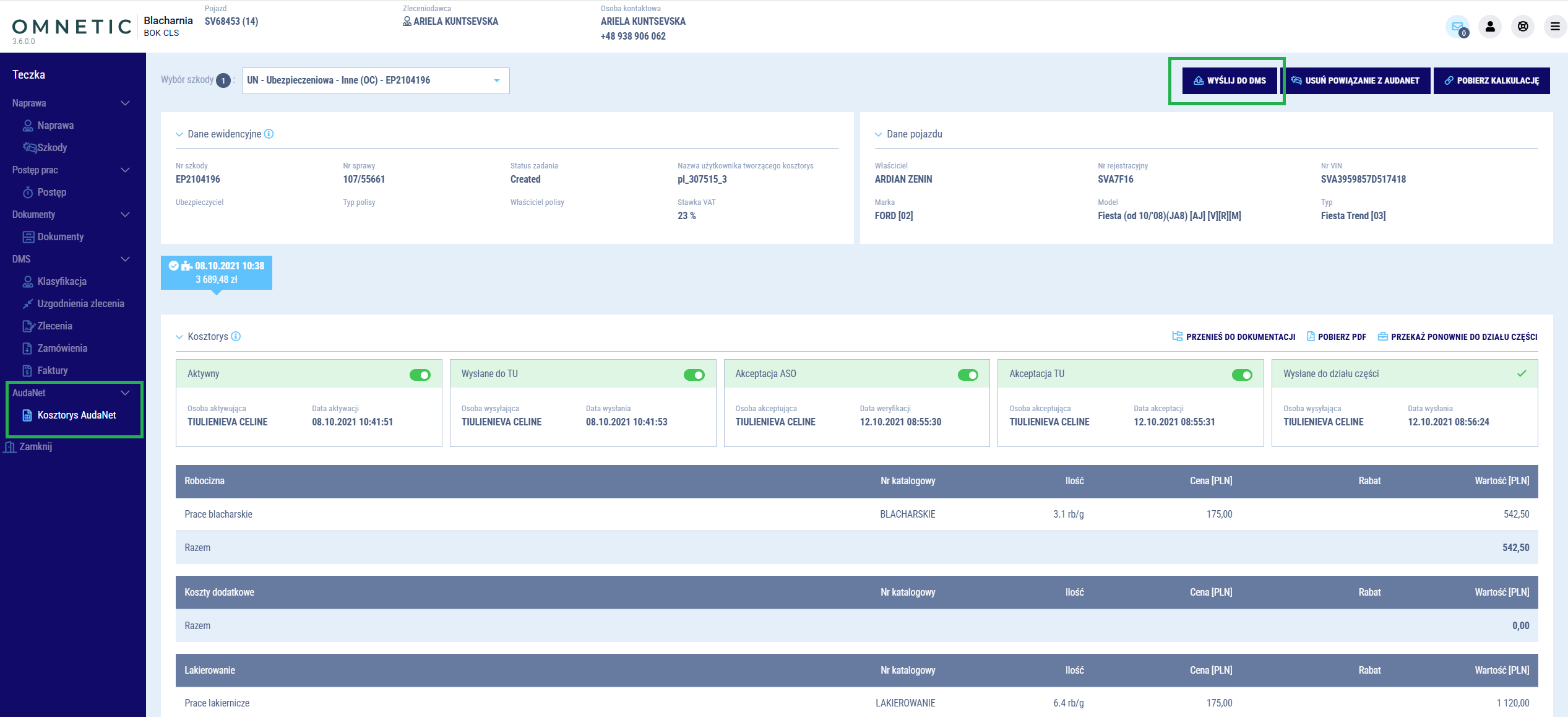Viewport: 1568px width, 717px height.
Task: Click the user profile icon
Action: (1490, 27)
